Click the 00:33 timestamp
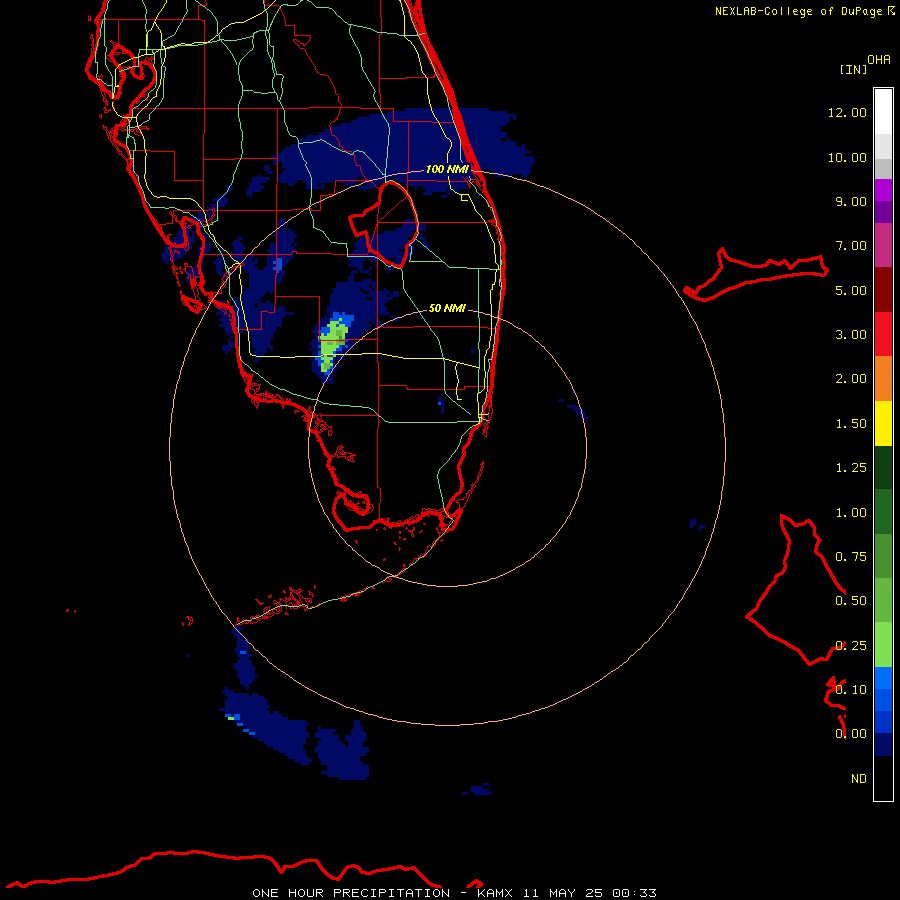This screenshot has height=900, width=900. 634,893
